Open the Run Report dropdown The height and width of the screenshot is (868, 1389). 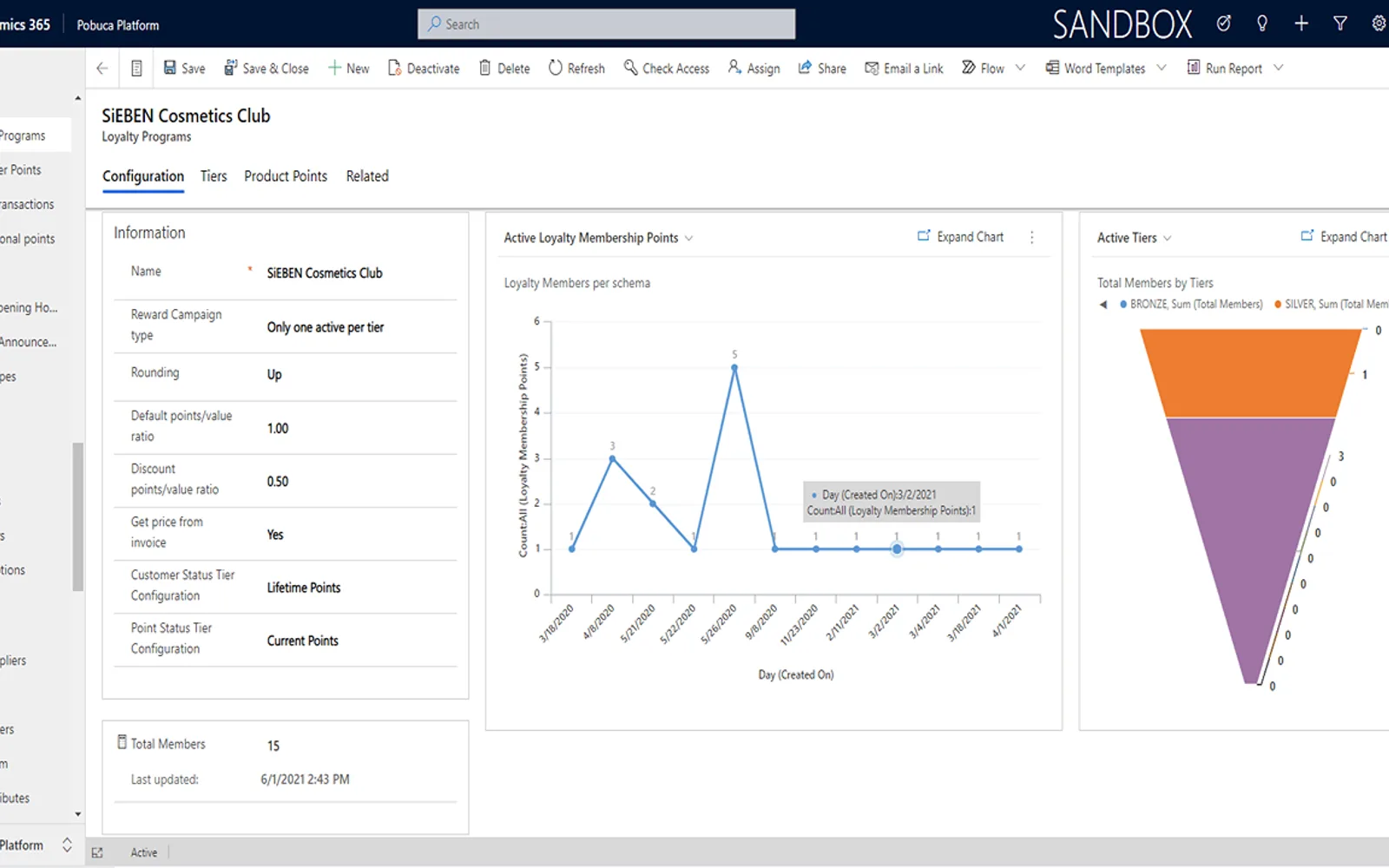1278,68
